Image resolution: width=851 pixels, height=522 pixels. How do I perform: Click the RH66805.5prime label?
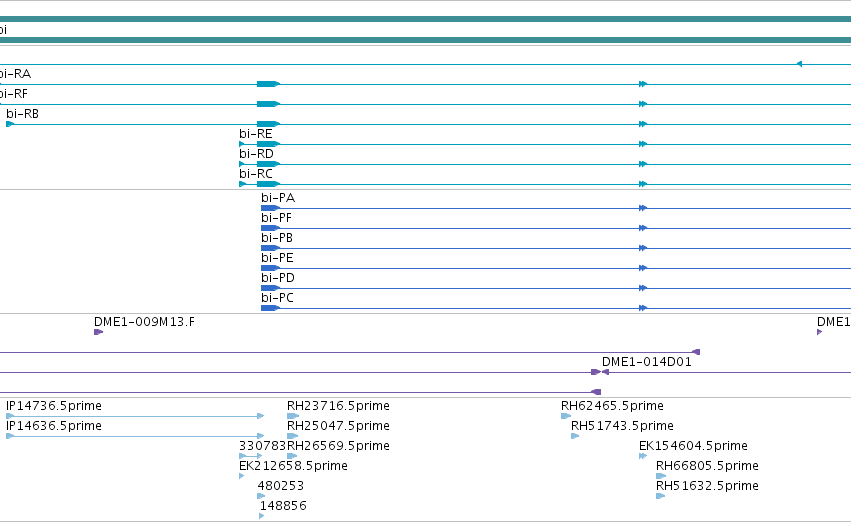(707, 466)
